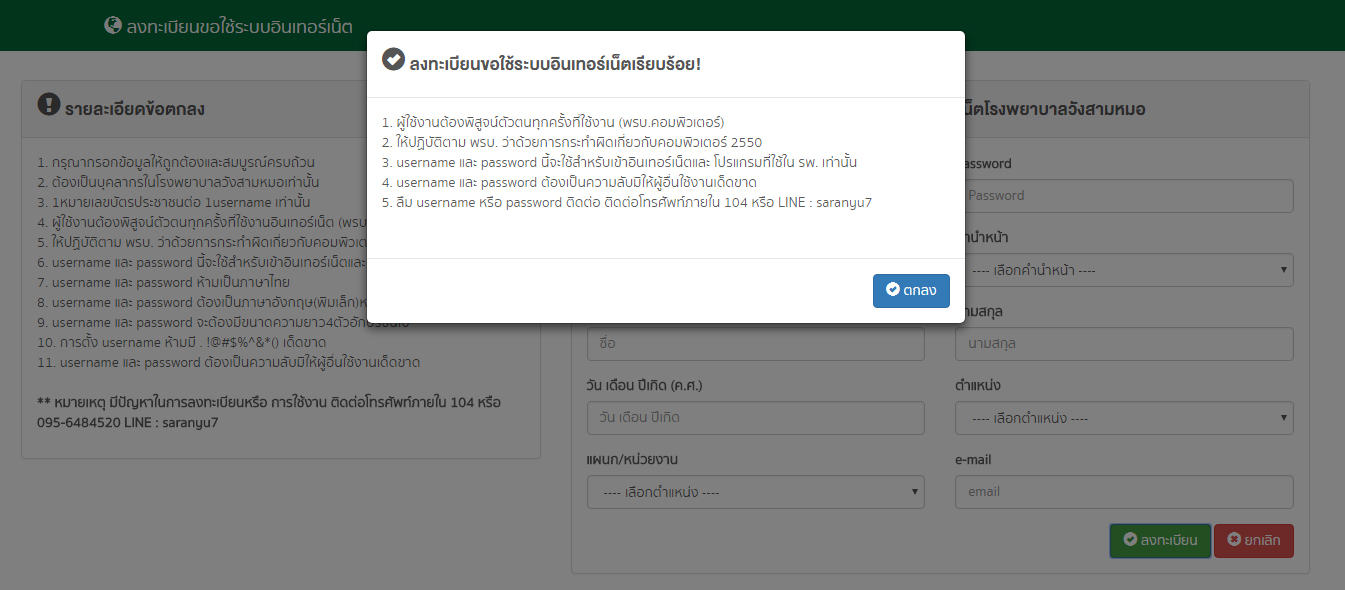The width and height of the screenshot is (1345, 590).
Task: Click the รายละเอียดข้อตกลง panel heading
Action: tap(135, 108)
